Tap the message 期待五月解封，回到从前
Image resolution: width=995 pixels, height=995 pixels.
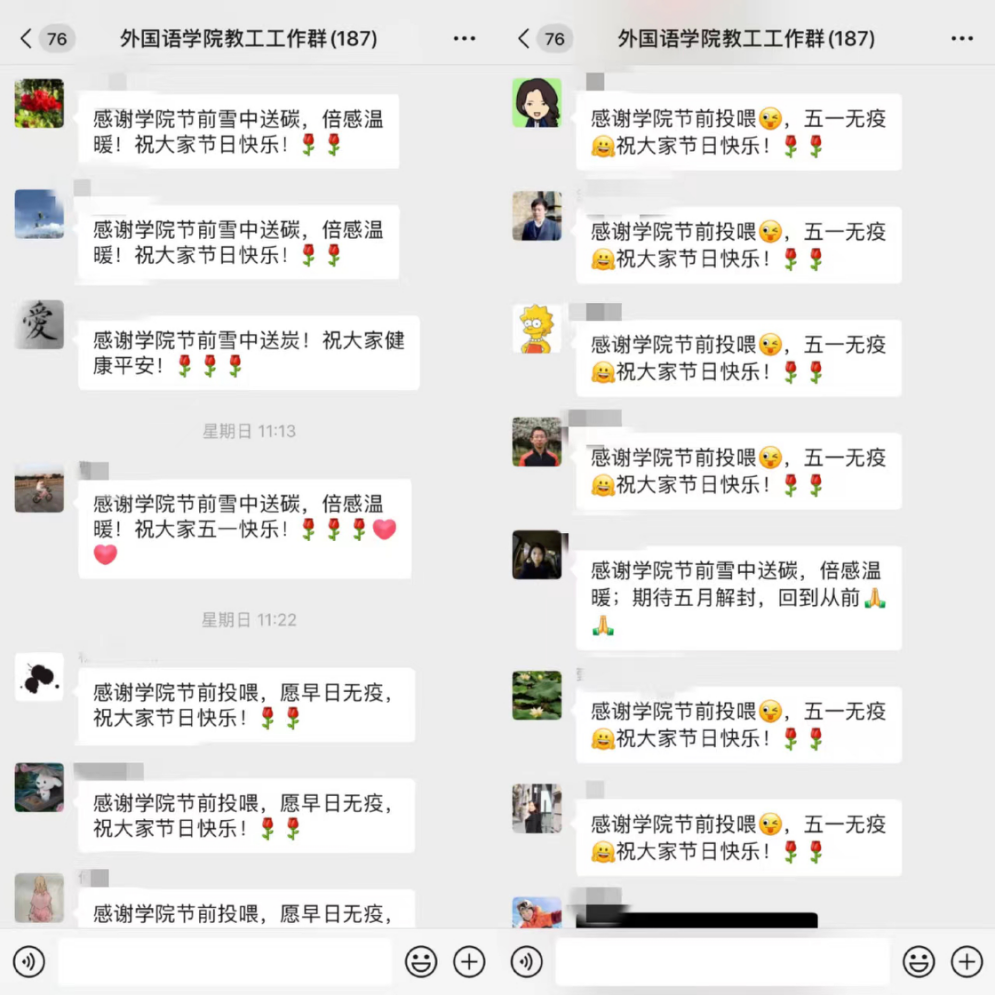[739, 598]
